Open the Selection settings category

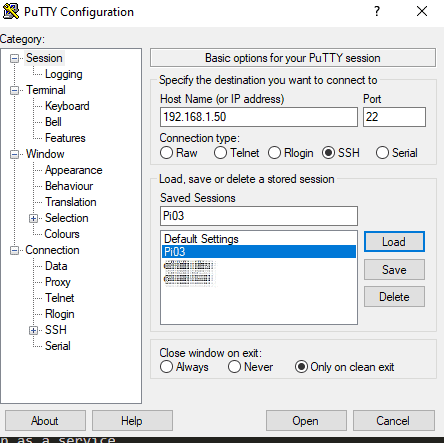tap(67, 218)
